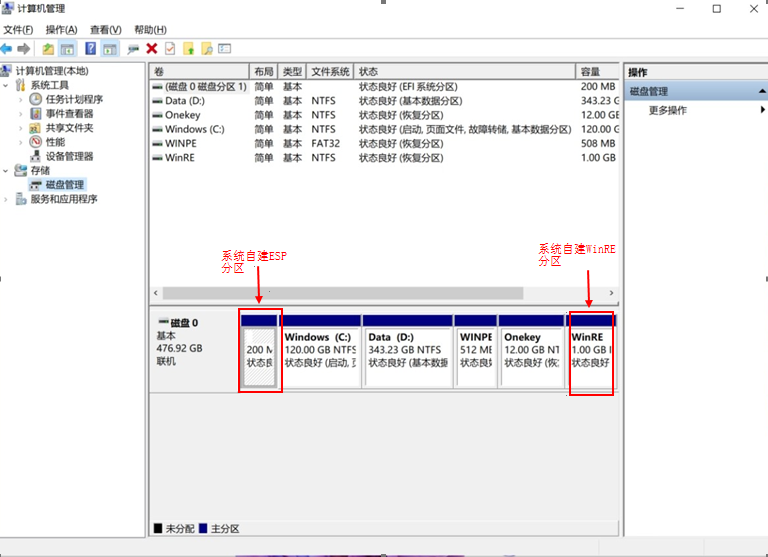This screenshot has height=557, width=768.
Task: Collapse the 磁盘管理 actions section arrow
Action: click(x=761, y=92)
